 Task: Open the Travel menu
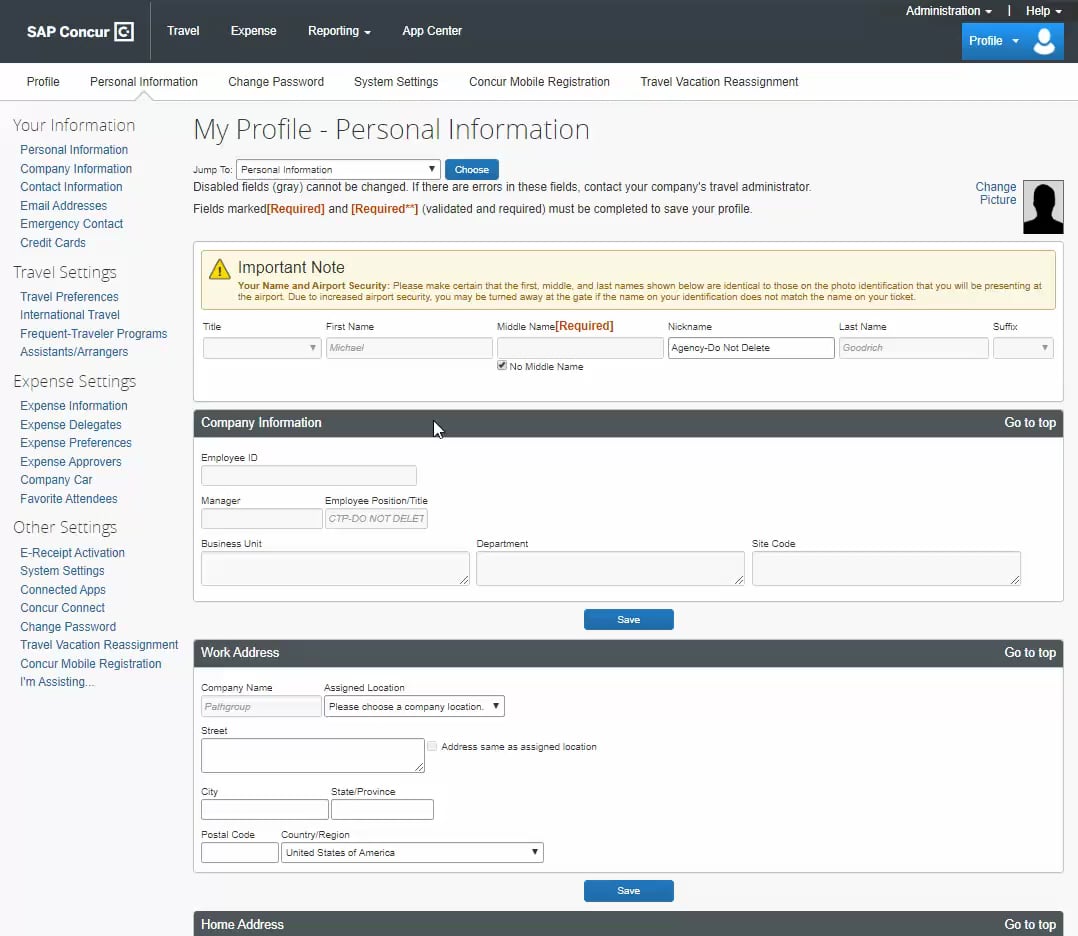pos(183,31)
